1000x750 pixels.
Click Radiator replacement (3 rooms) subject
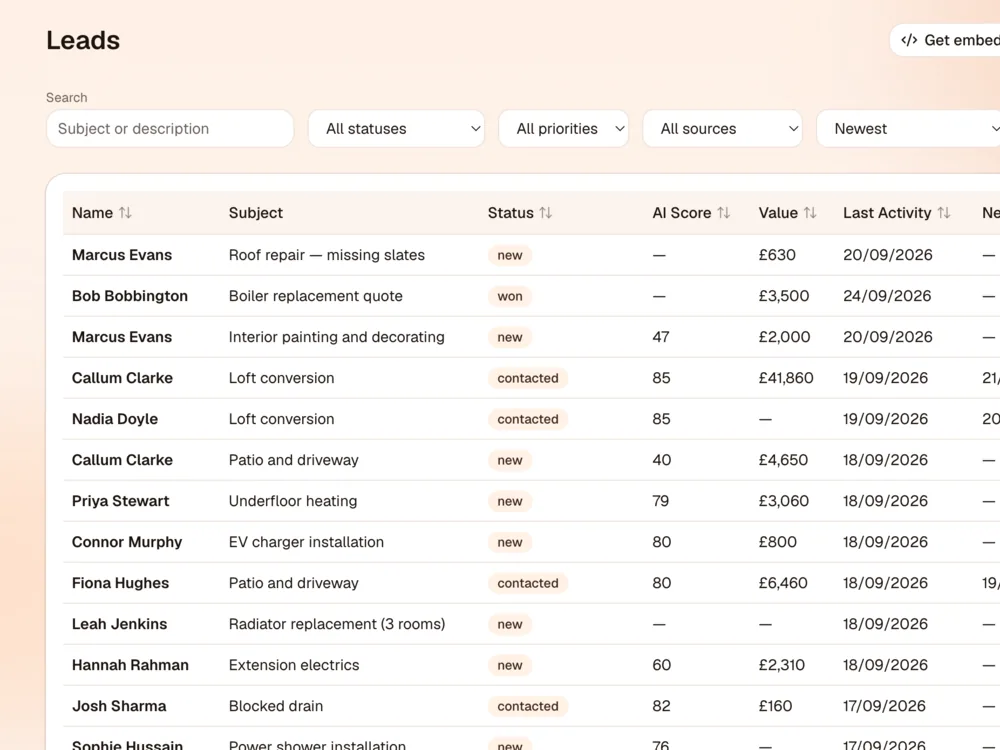[x=337, y=624]
